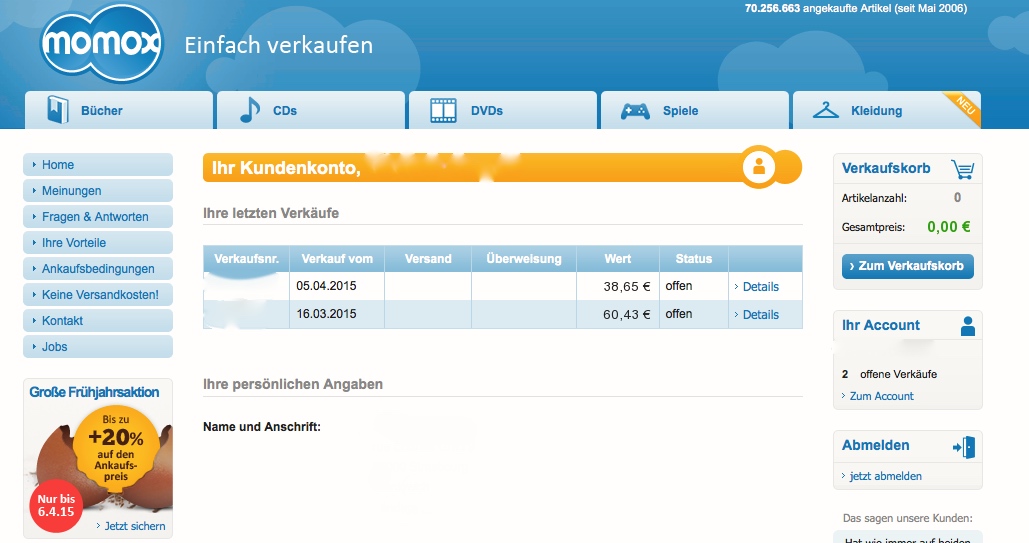This screenshot has width=1029, height=543.
Task: Click the orange user profile icon
Action: 759,167
